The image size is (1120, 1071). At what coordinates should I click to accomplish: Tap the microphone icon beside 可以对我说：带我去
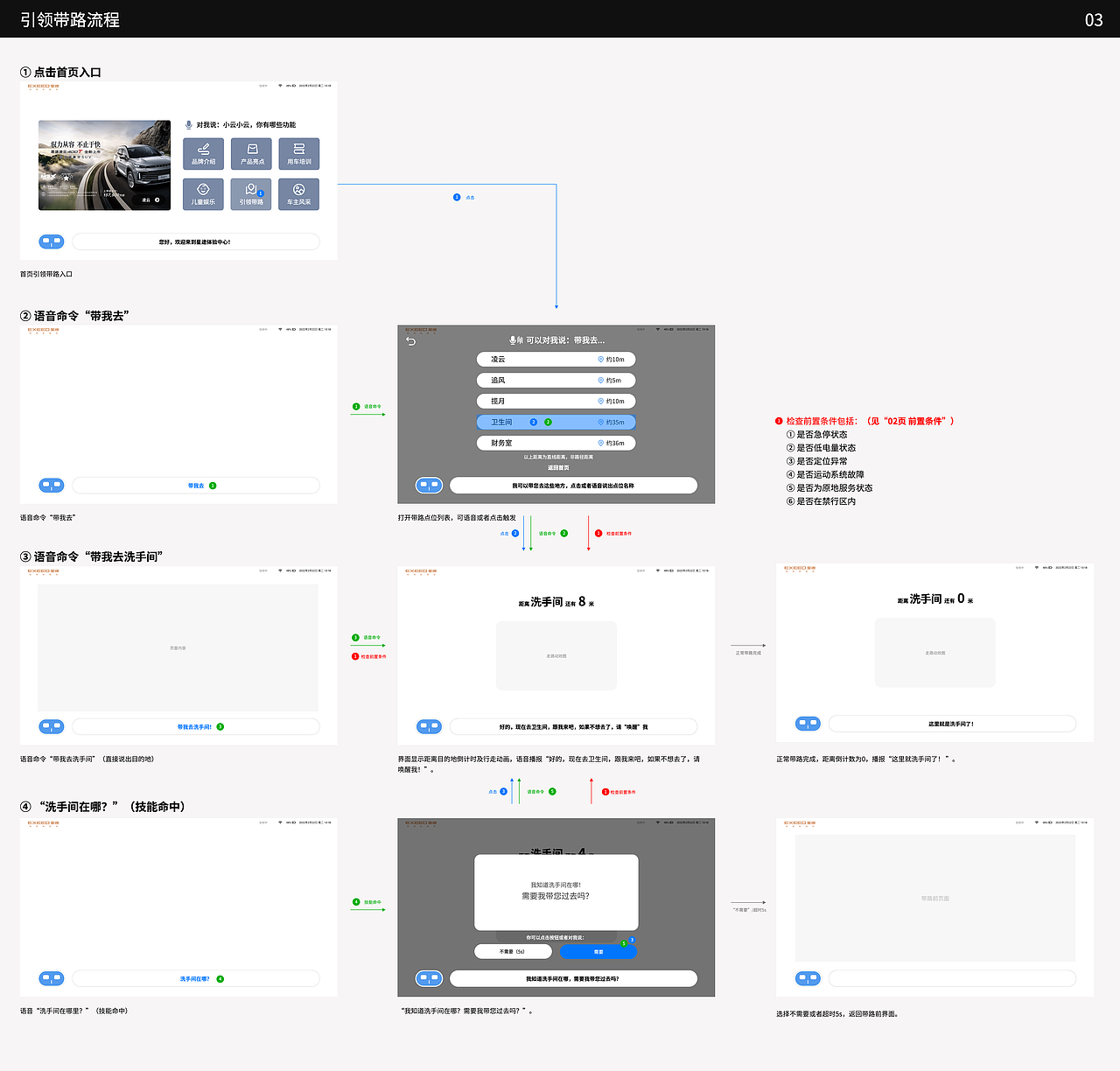(515, 340)
